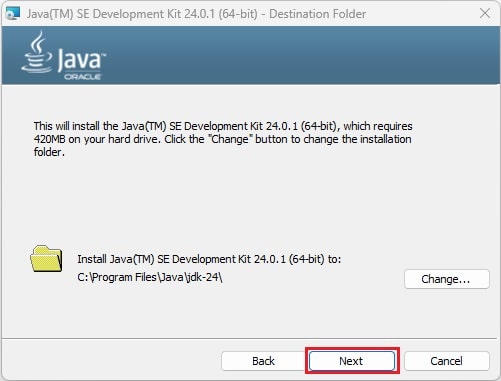
Task: Go back with the Back button
Action: pyautogui.click(x=263, y=361)
